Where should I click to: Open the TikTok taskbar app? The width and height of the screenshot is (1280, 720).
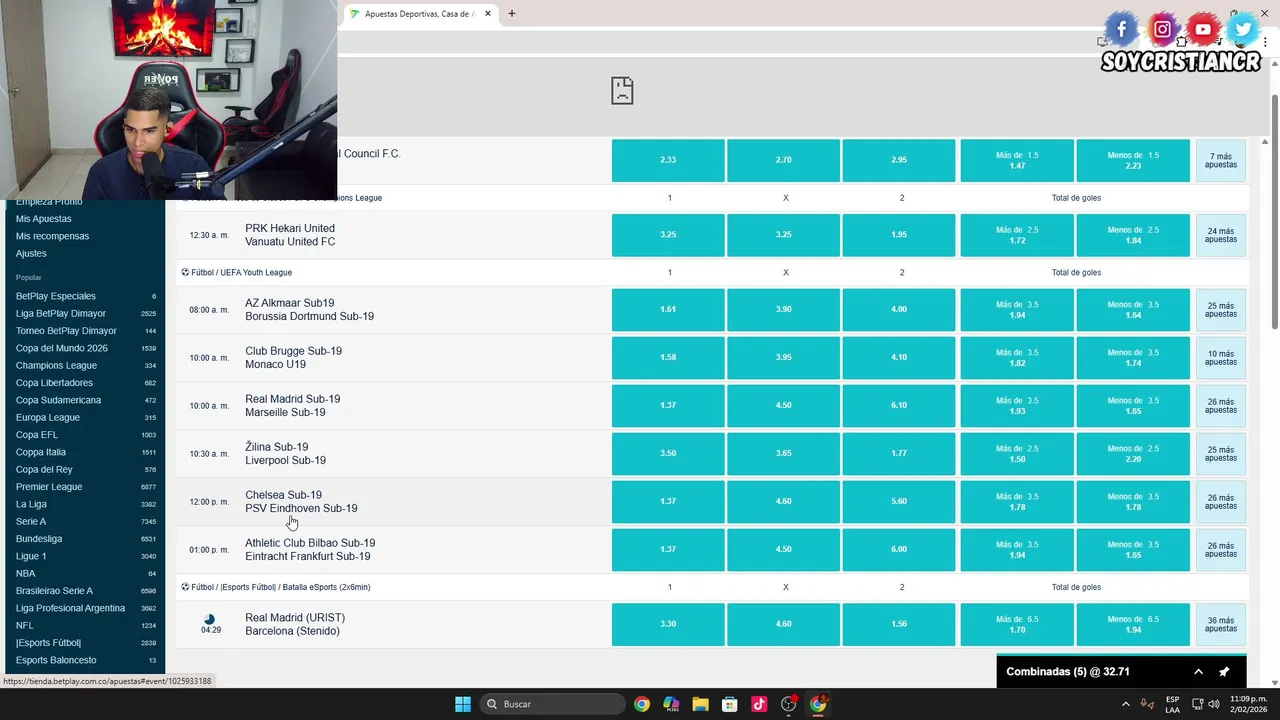[759, 704]
